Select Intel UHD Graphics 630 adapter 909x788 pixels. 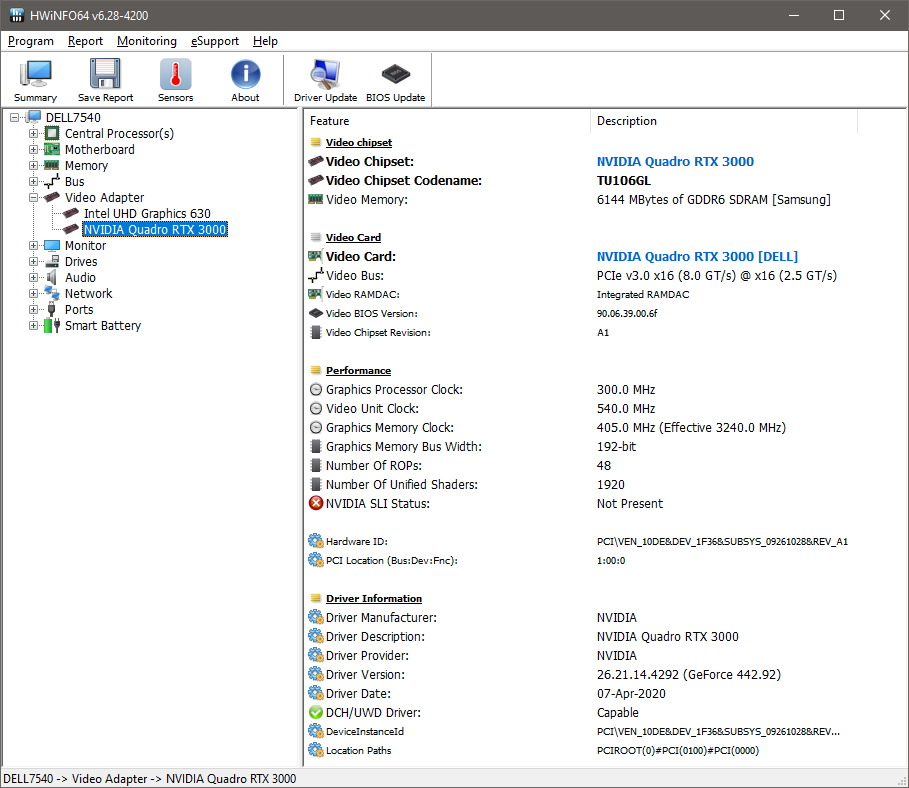(x=147, y=213)
